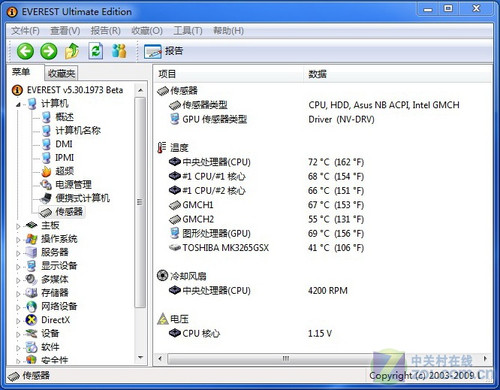
Task: Click the 电源管理 icon
Action: point(46,185)
